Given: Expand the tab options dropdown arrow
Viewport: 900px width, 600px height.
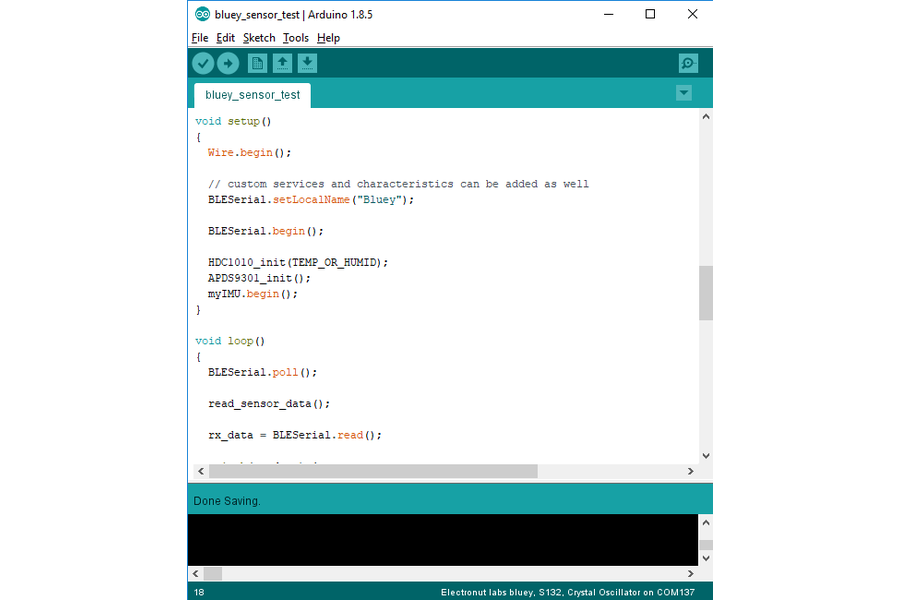Looking at the screenshot, I should click(x=684, y=93).
